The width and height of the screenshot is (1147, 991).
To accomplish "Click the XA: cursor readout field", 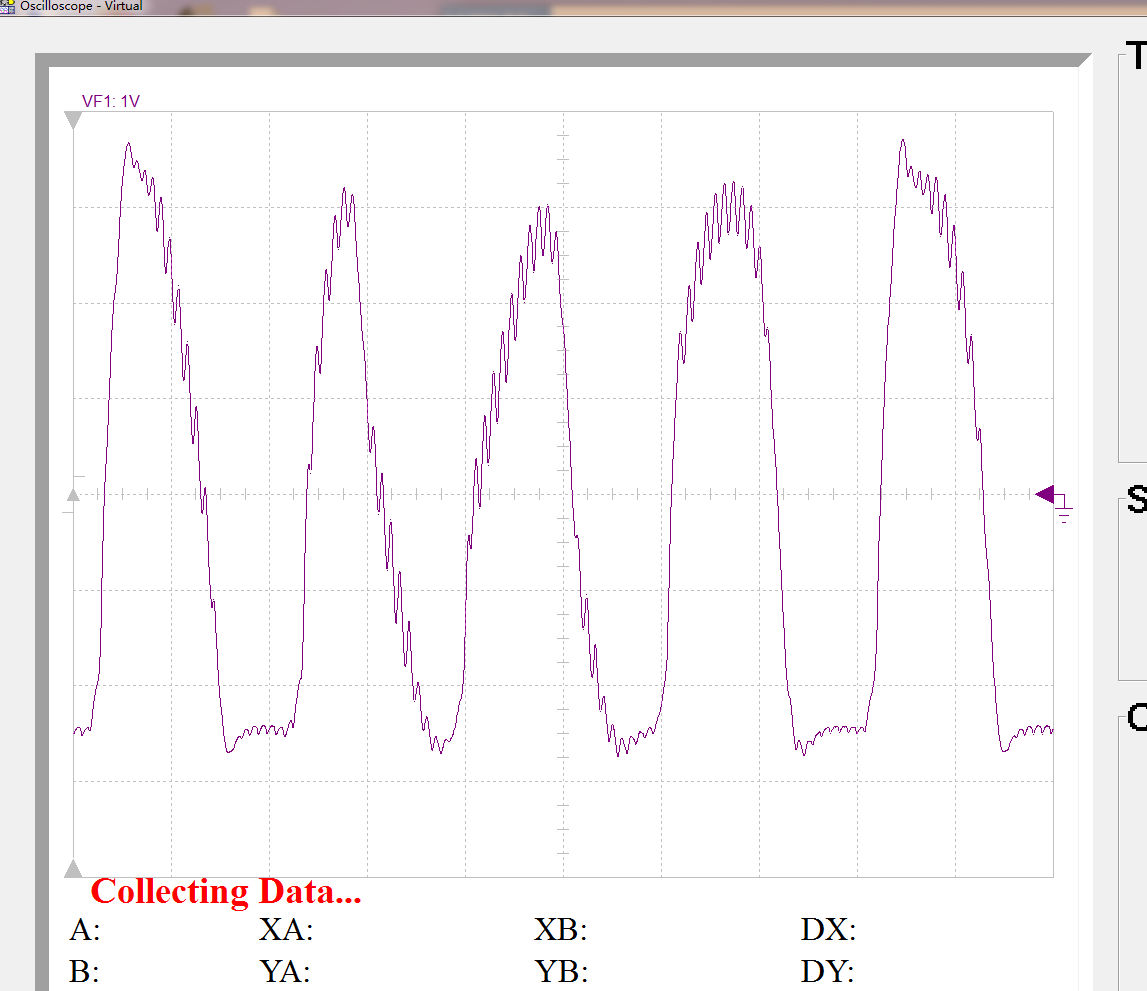I will point(286,930).
